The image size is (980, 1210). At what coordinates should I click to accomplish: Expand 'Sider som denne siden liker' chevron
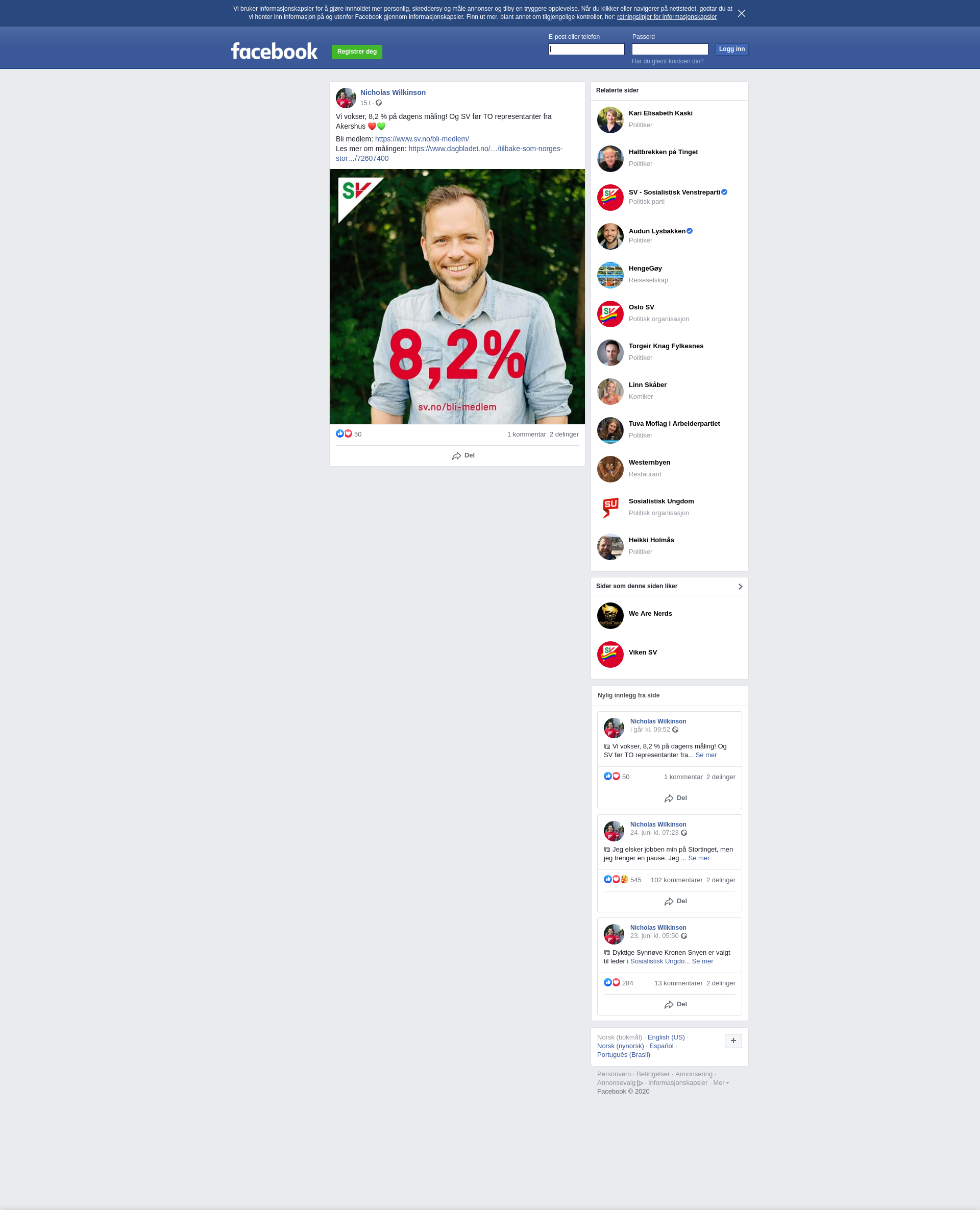(740, 587)
